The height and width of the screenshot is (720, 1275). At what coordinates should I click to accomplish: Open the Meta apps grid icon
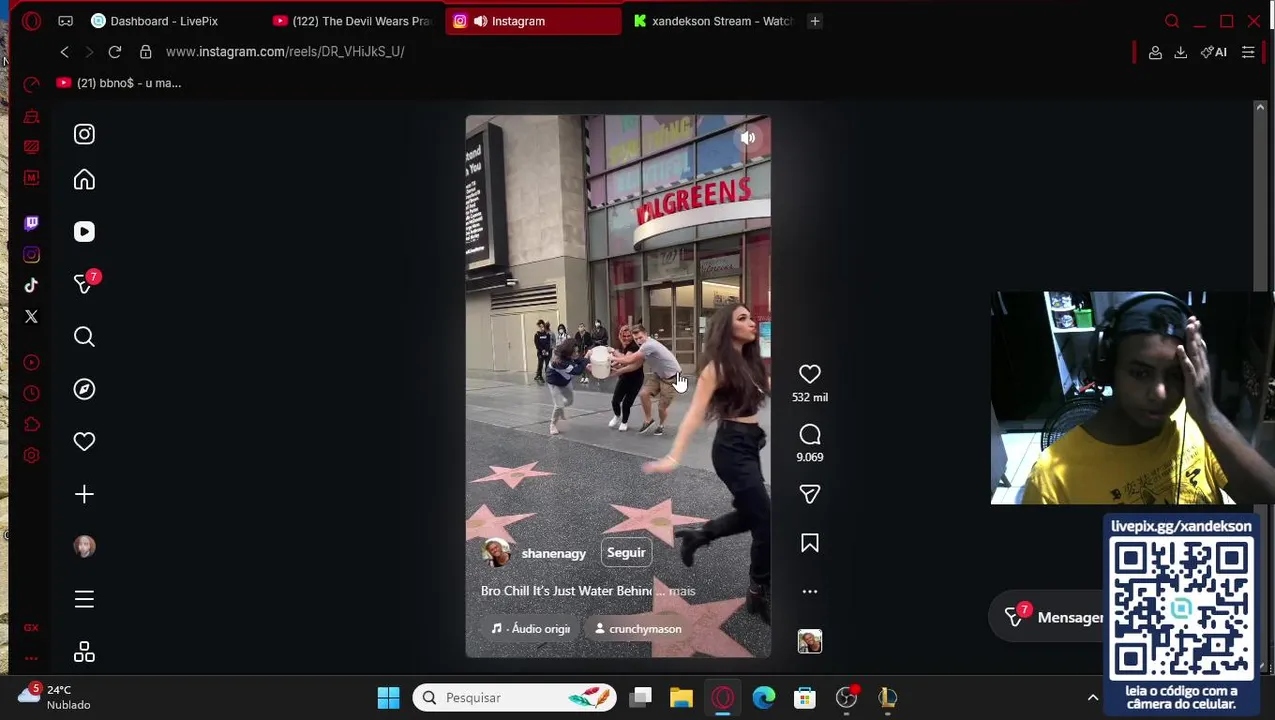coord(84,652)
